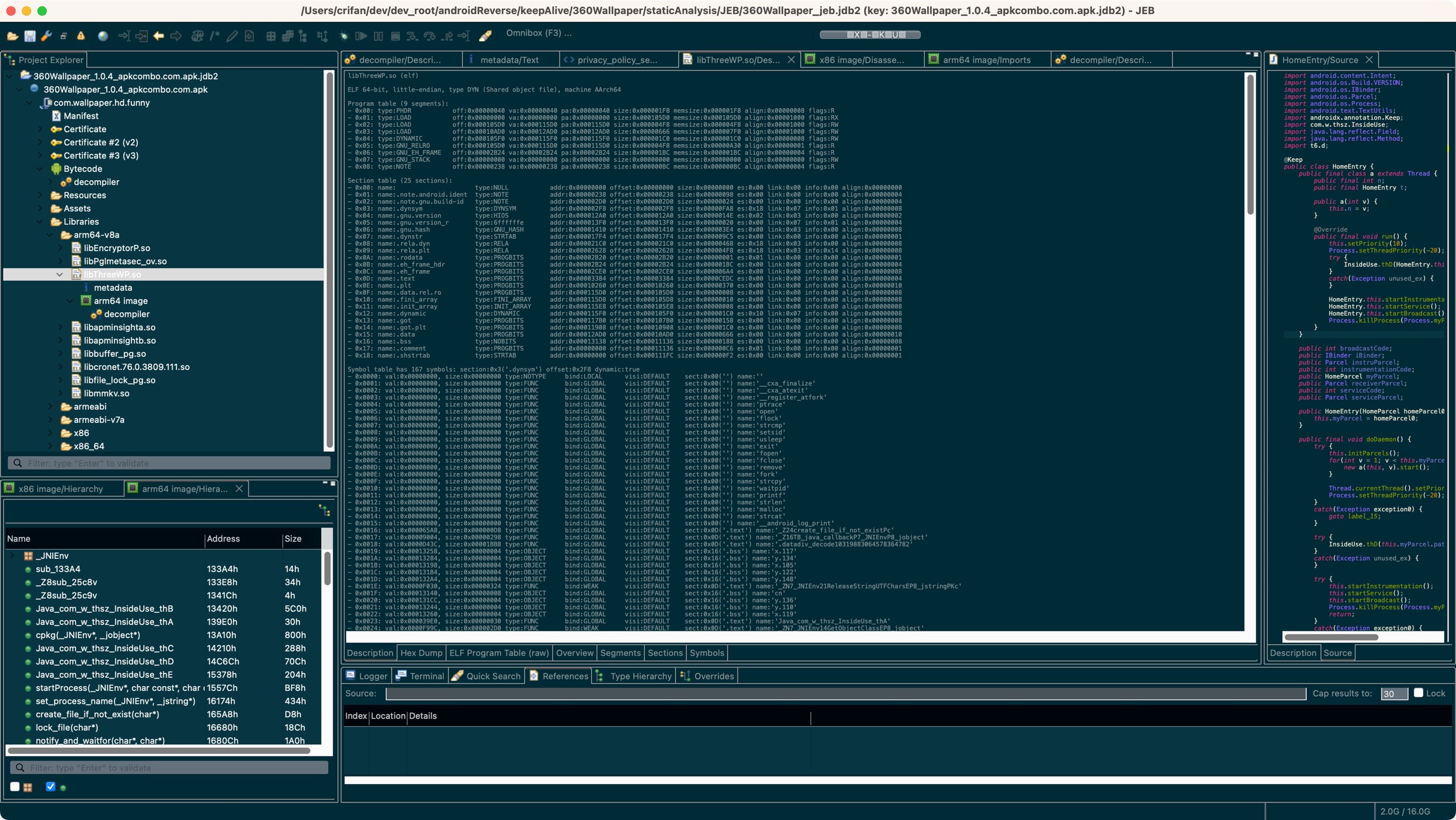Screen dimensions: 1456x820
Task: Collapse the Libraries folder node
Action: [x=40, y=221]
